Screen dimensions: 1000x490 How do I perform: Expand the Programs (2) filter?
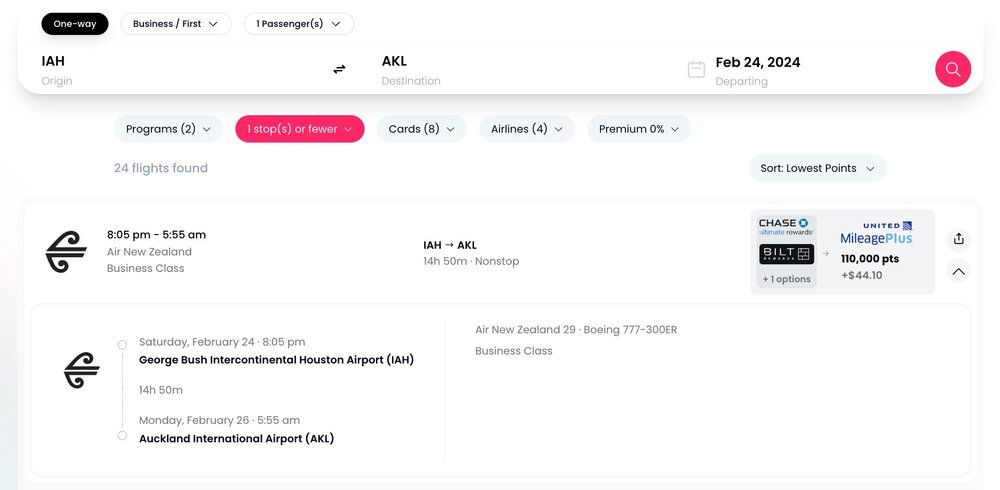pos(168,129)
